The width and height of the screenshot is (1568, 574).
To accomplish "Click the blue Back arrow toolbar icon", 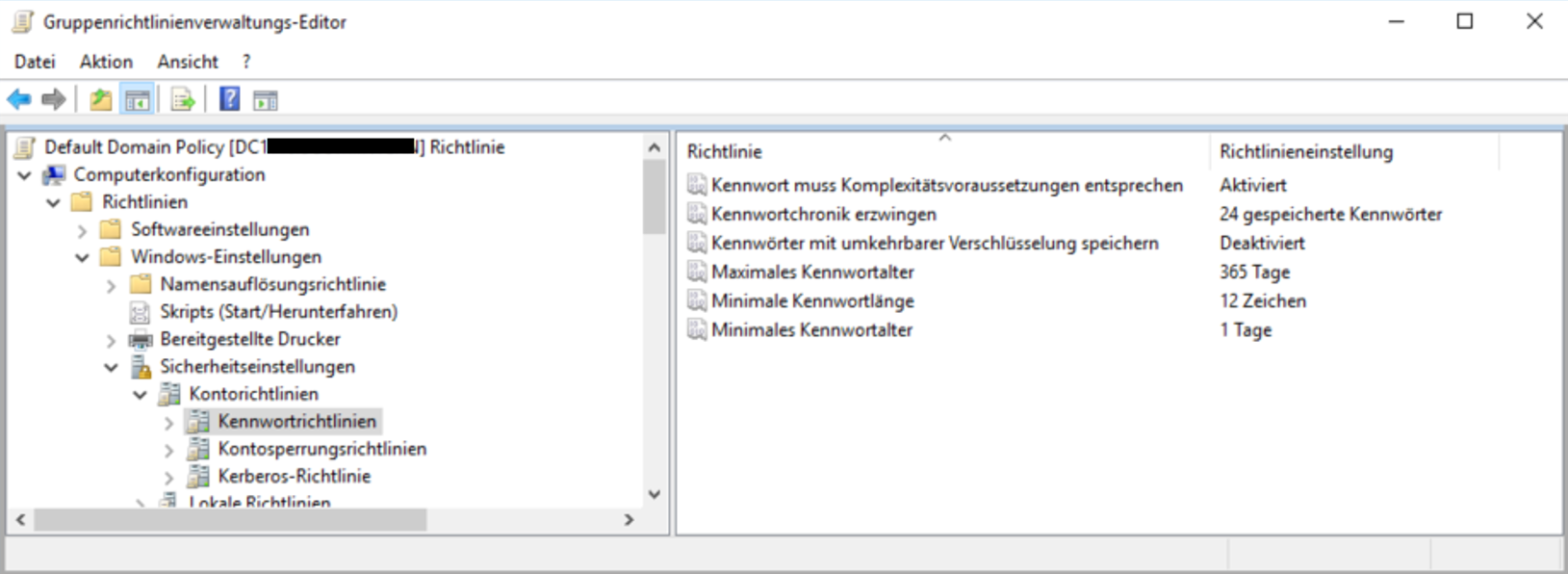I will coord(19,99).
